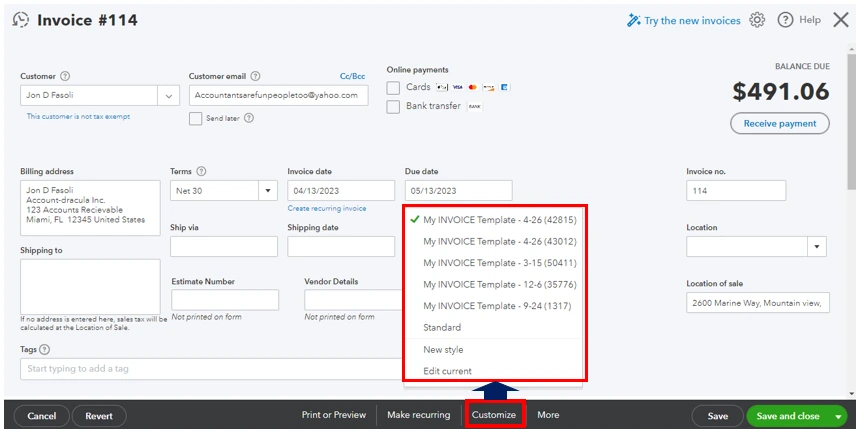
Task: Choose Edit current in Customize menu
Action: (x=447, y=371)
